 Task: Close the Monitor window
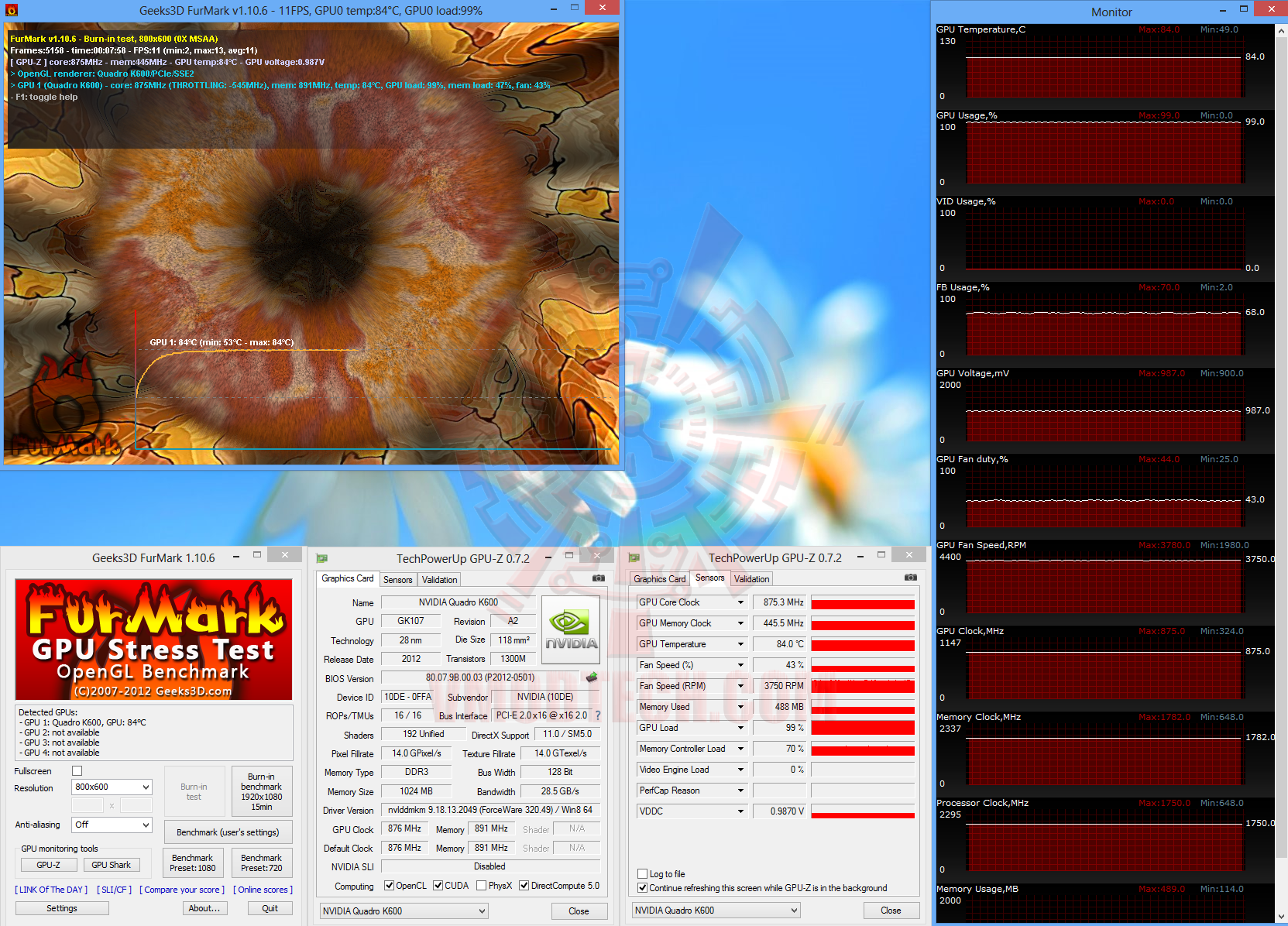(1272, 9)
